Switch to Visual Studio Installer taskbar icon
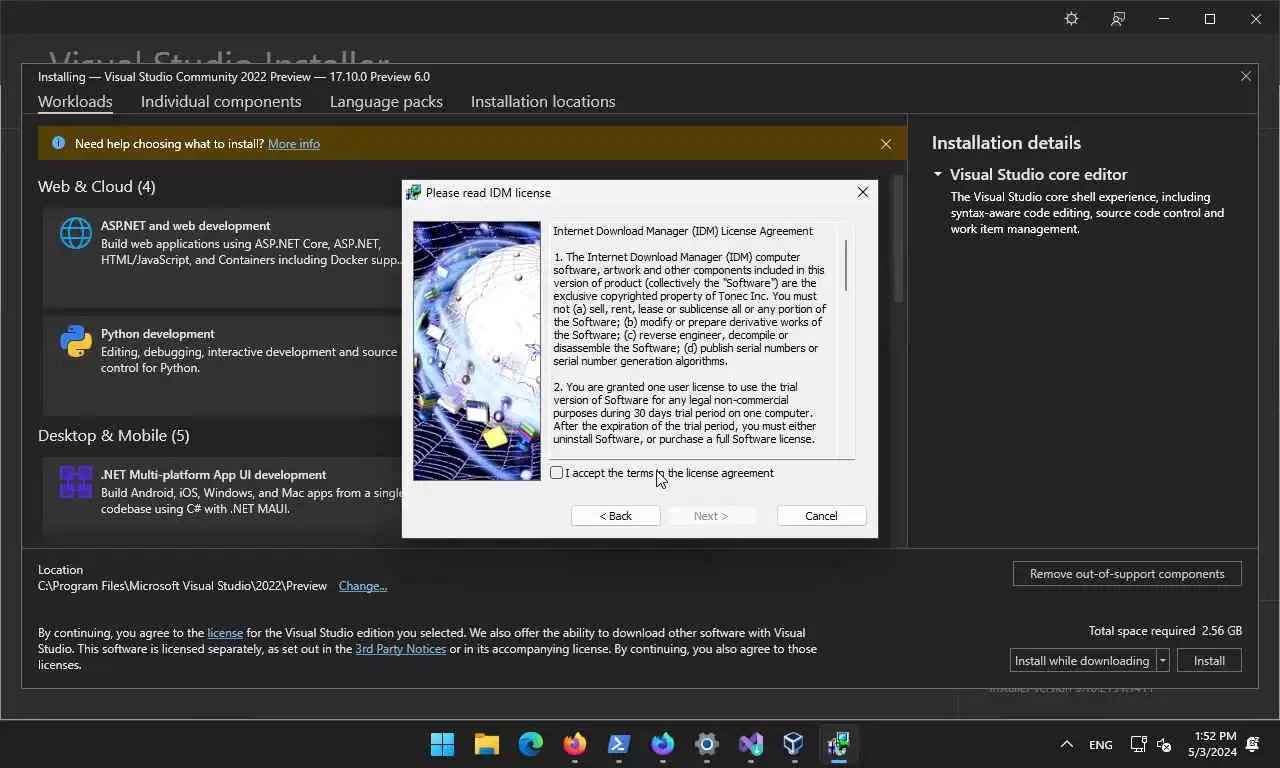Screen dimensions: 1280x768 coord(751,744)
